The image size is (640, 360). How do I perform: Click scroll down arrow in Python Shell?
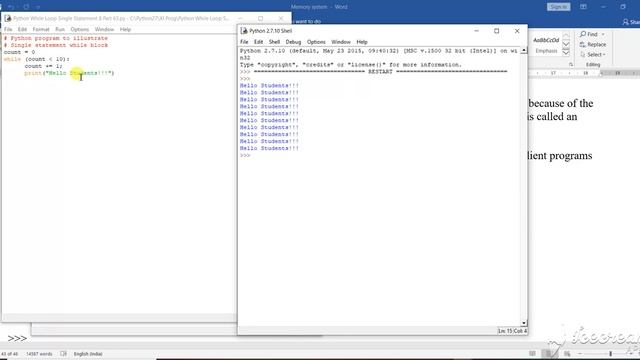(x=524, y=323)
